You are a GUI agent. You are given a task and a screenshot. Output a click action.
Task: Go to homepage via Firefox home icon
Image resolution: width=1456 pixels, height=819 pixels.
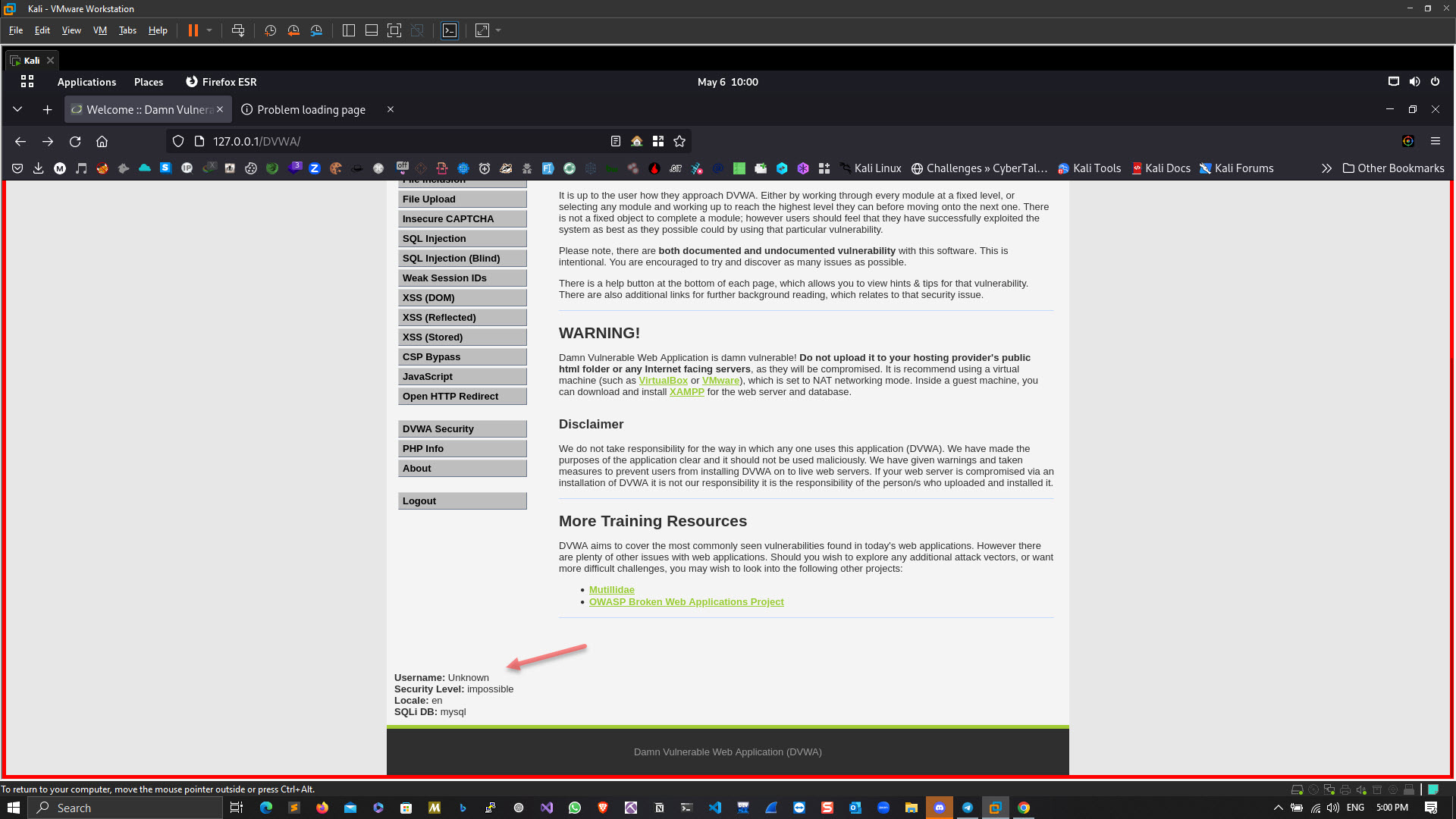[x=102, y=141]
